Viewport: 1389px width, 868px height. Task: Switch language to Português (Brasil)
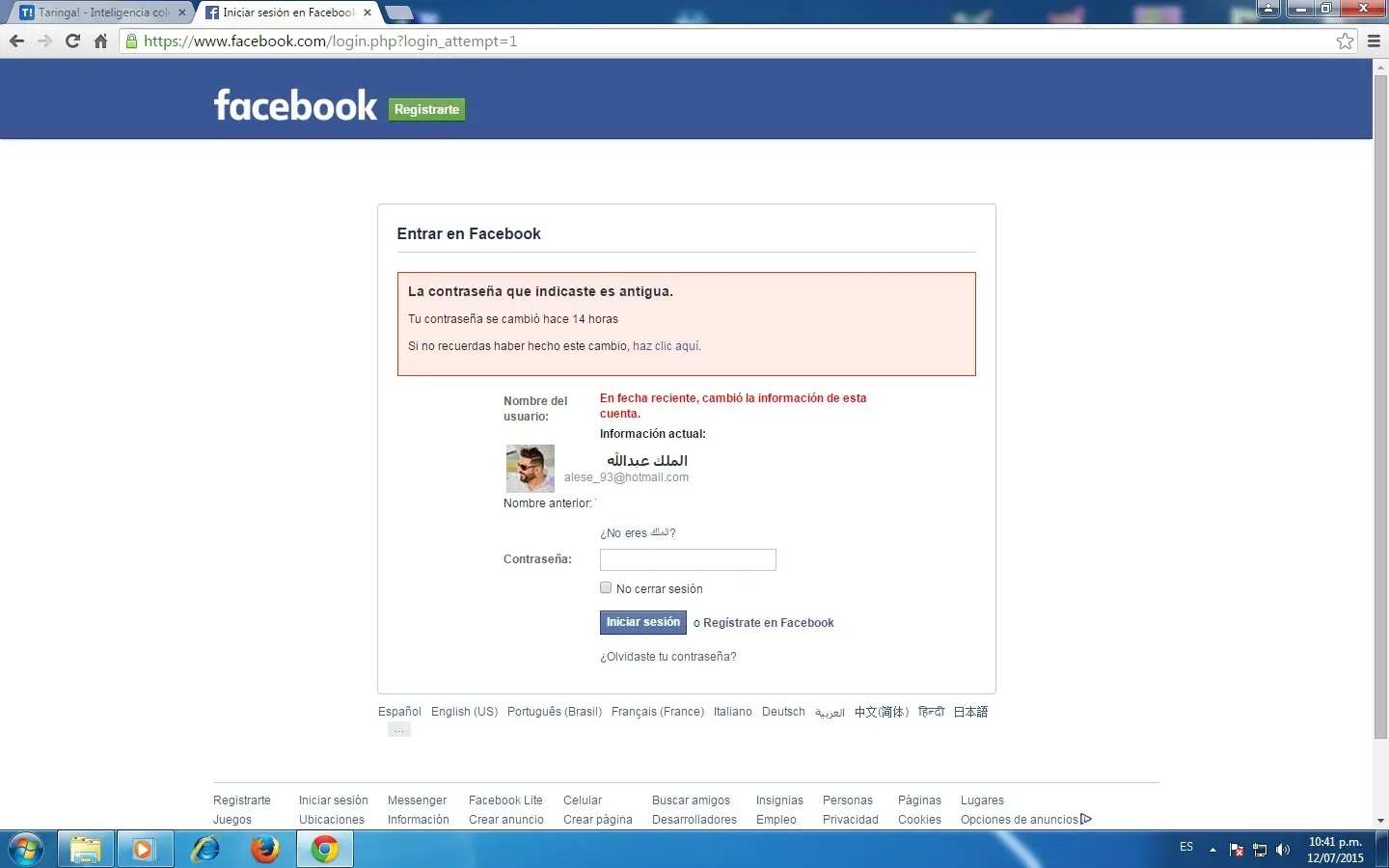tap(555, 712)
